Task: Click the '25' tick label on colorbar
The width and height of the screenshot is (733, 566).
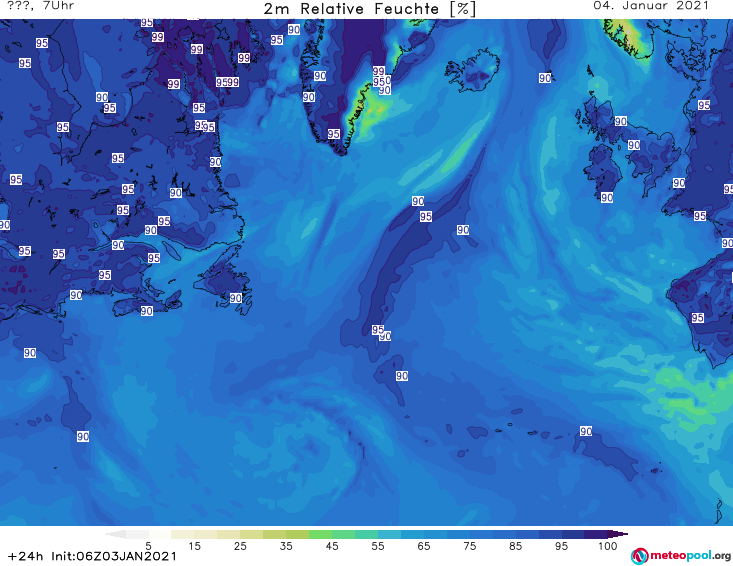Action: [240, 545]
